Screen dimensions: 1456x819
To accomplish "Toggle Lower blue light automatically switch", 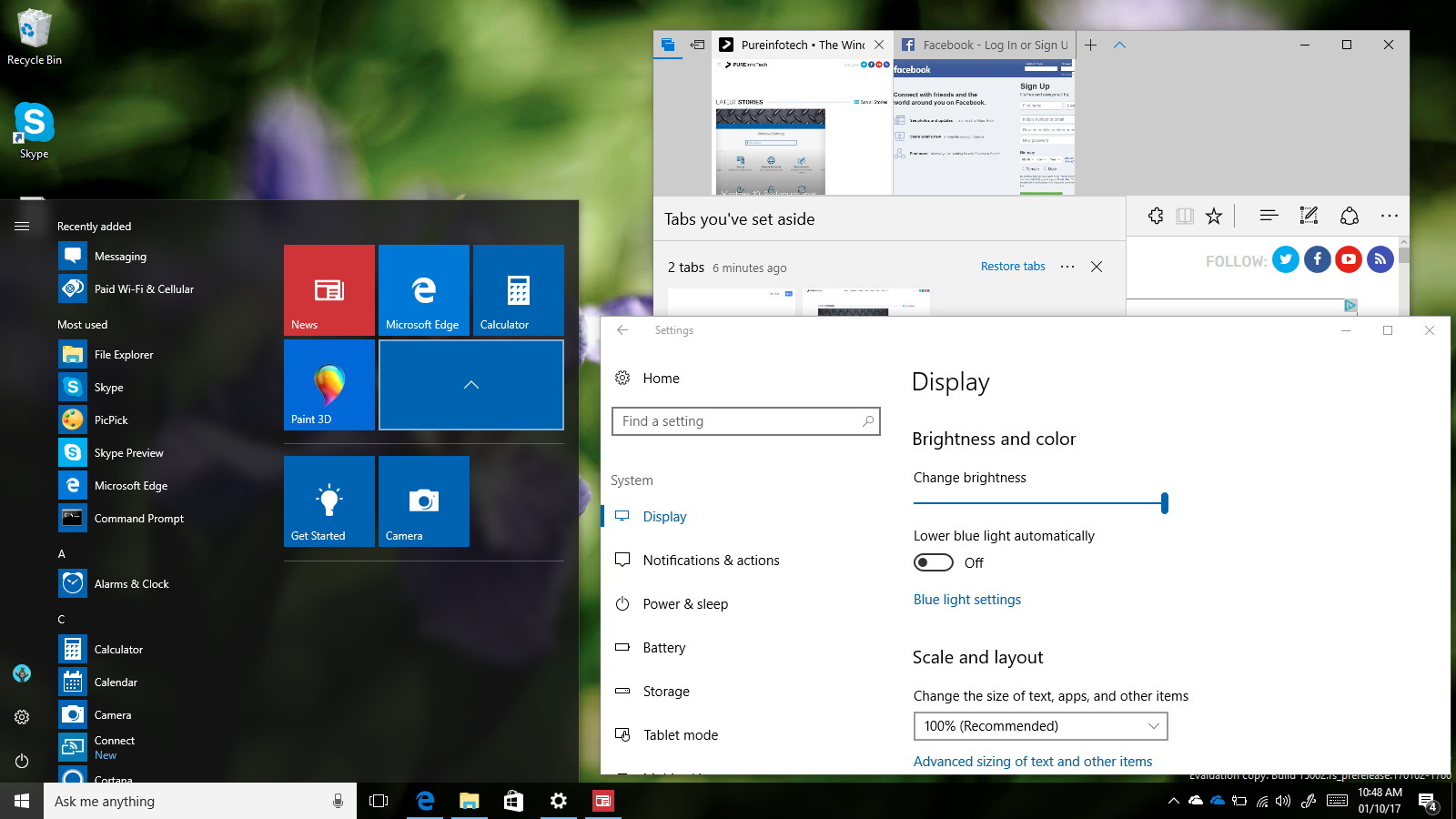I will point(934,562).
